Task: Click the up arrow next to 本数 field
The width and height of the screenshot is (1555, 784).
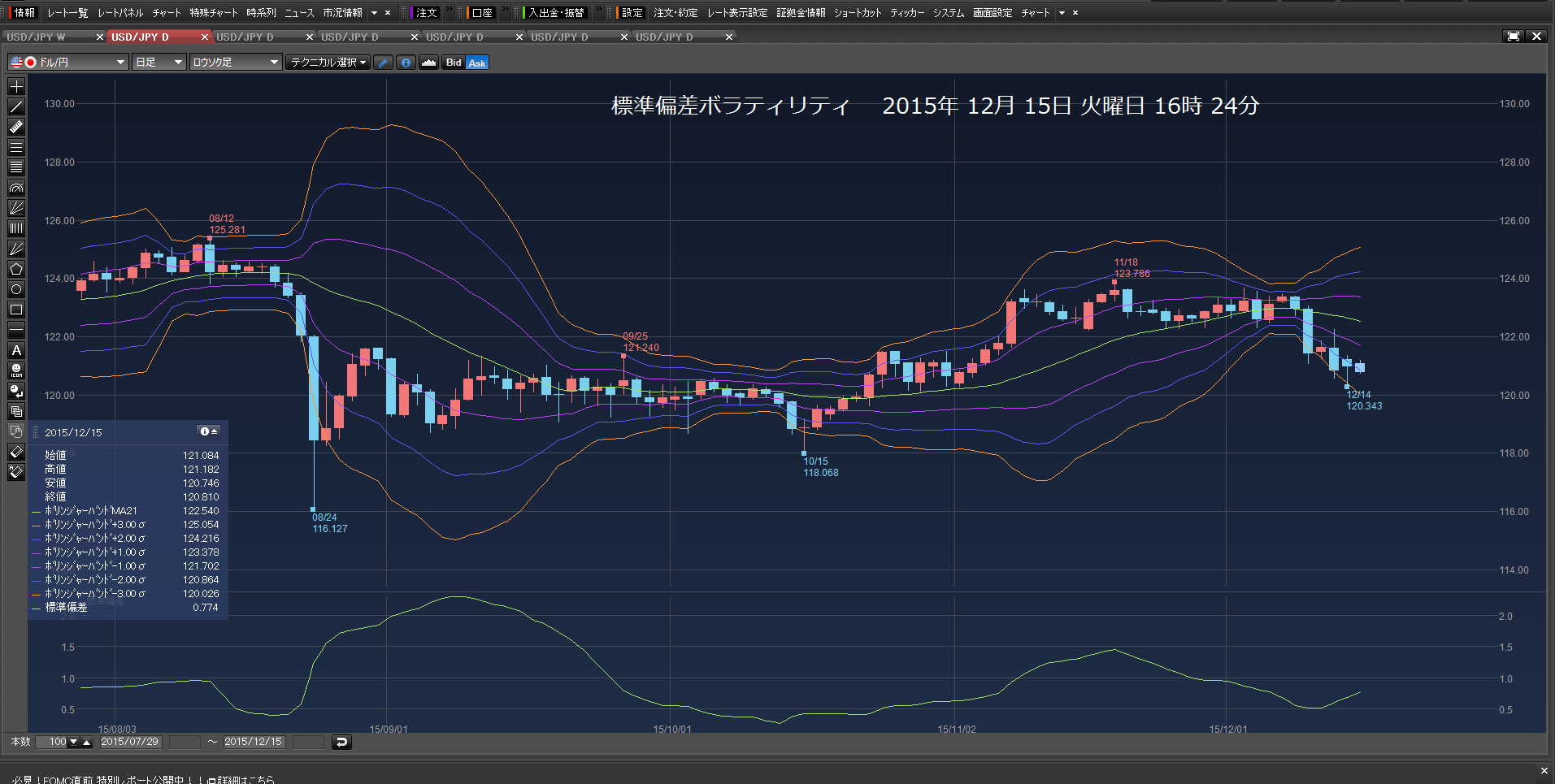Action: tap(87, 742)
